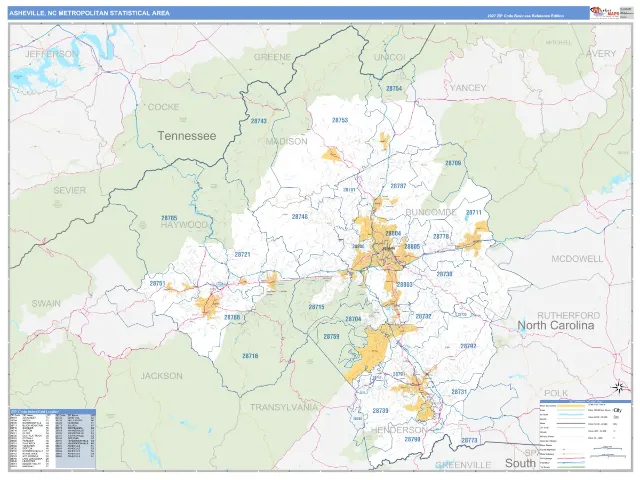This screenshot has height=480, width=640.
Task: Select ZIP code 28748
Action: click(x=300, y=217)
